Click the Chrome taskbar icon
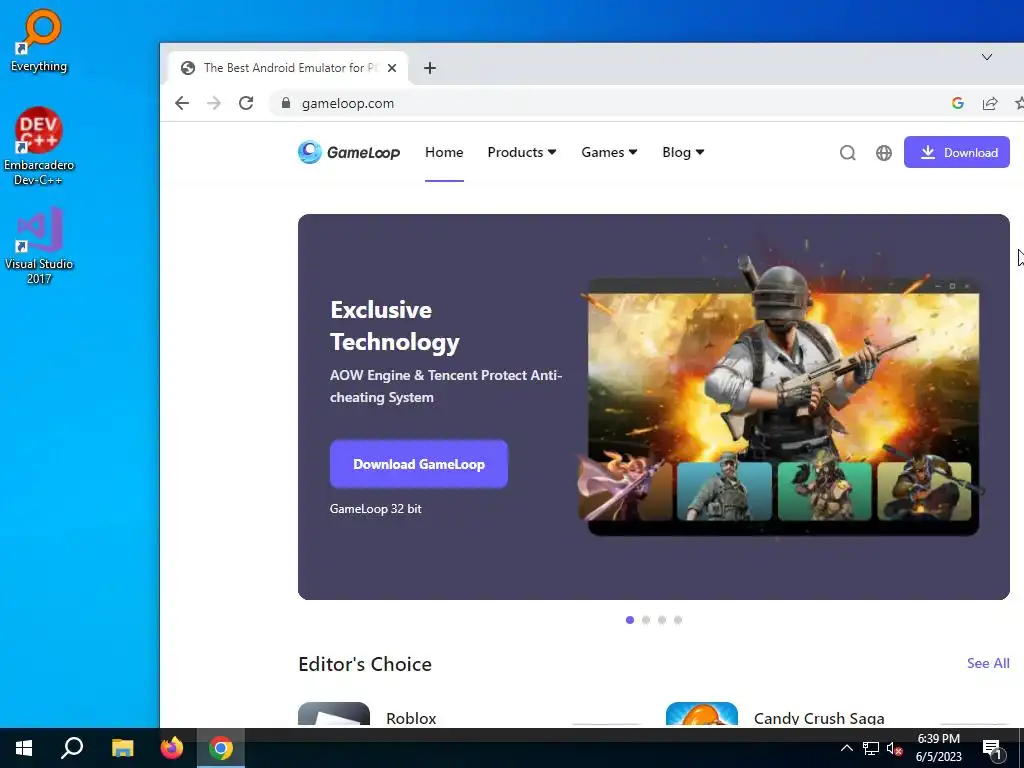This screenshot has height=768, width=1024. click(221, 748)
